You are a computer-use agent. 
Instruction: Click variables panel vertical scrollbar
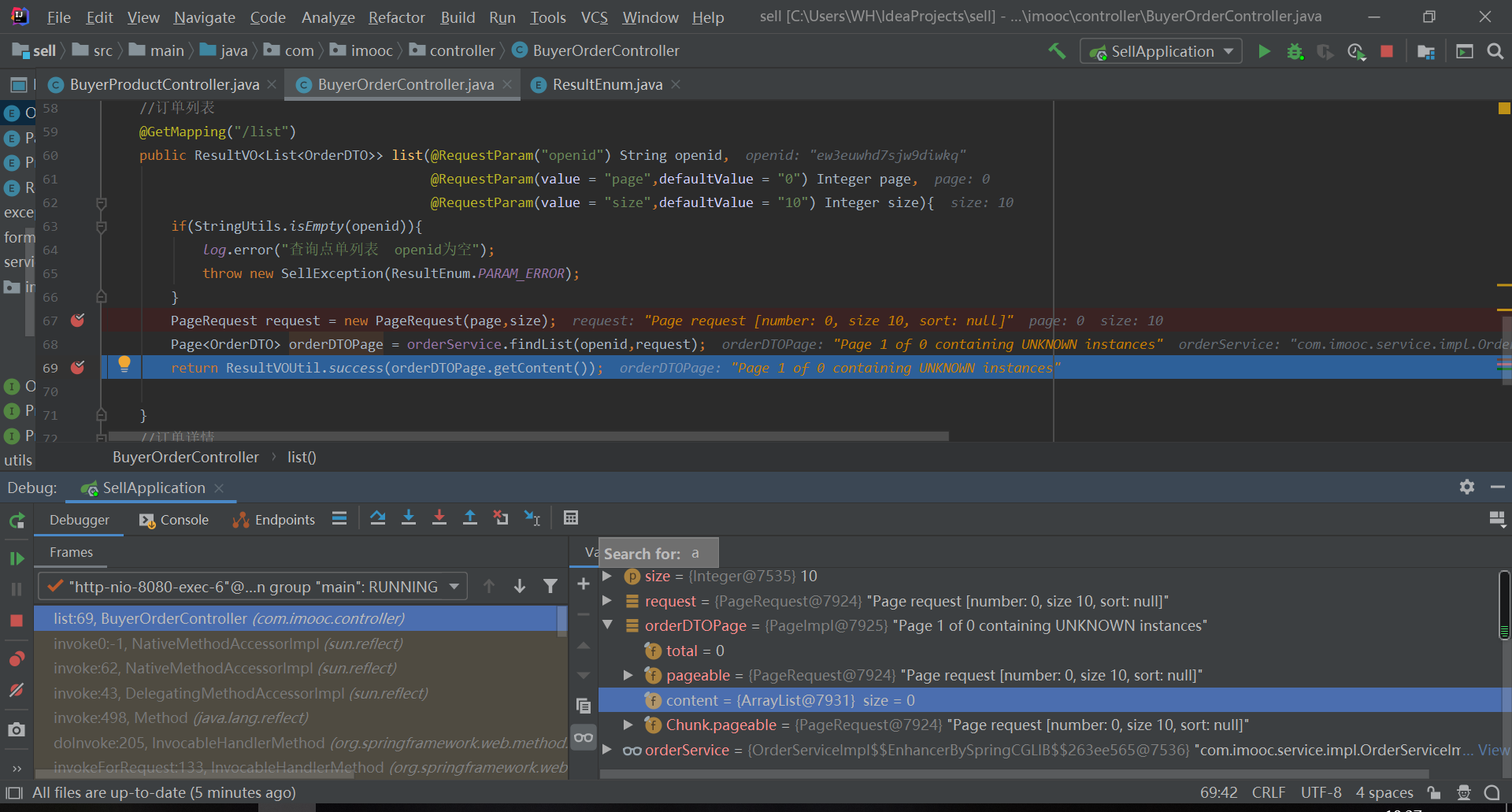[1504, 605]
